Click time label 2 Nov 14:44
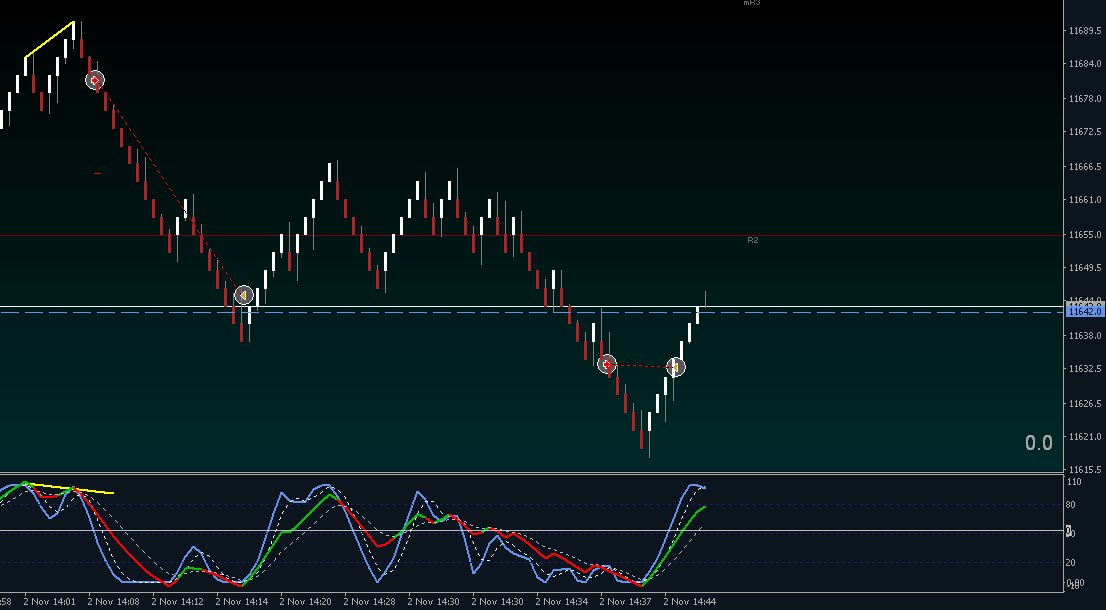The width and height of the screenshot is (1106, 610). tap(690, 602)
